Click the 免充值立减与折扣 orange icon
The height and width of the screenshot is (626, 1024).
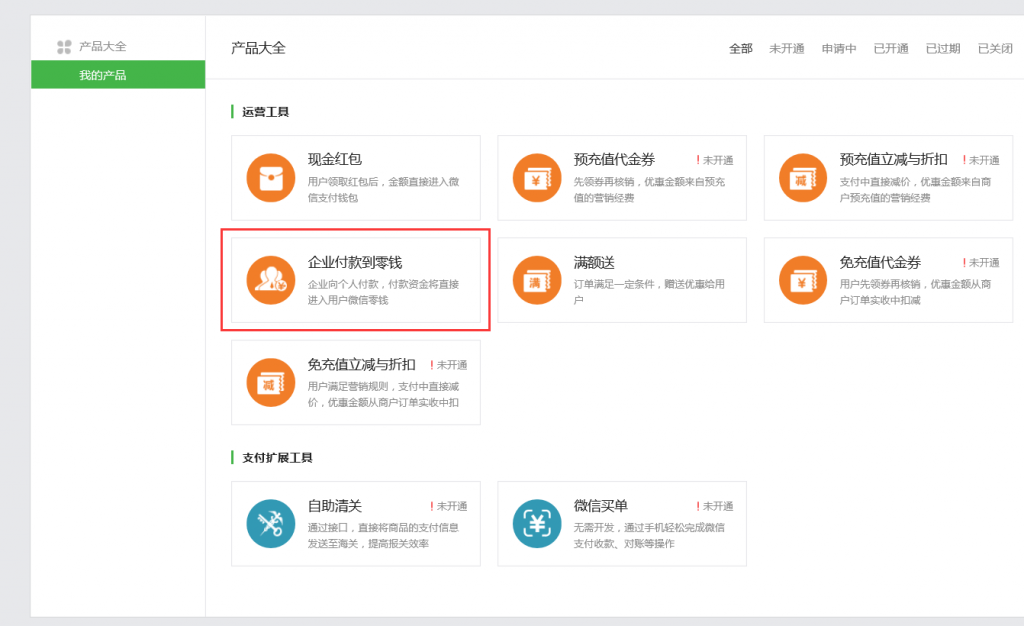point(271,383)
